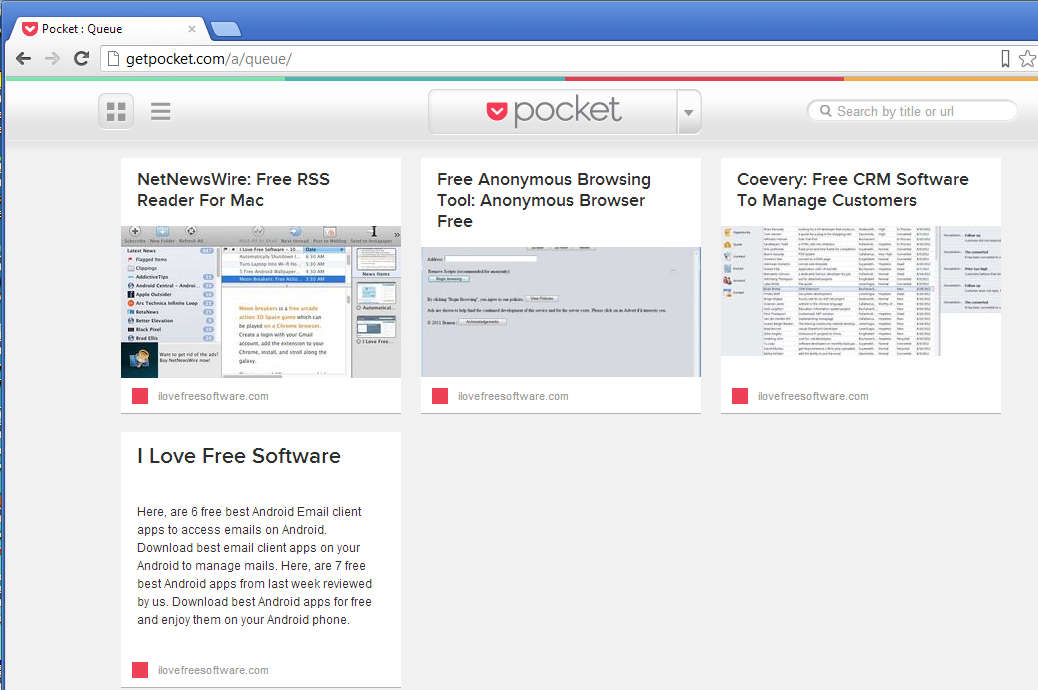Click the Pocket logo
The image size is (1038, 690).
coord(553,111)
